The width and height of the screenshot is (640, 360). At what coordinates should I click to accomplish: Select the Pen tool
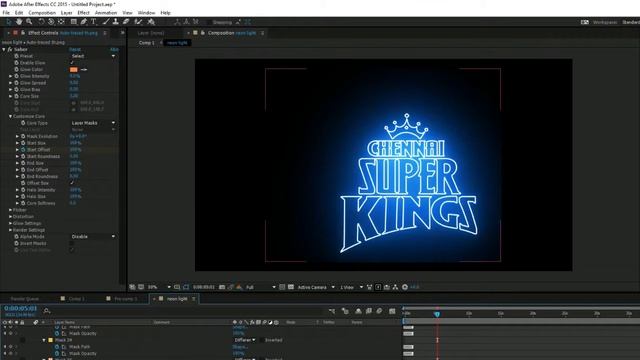(84, 22)
